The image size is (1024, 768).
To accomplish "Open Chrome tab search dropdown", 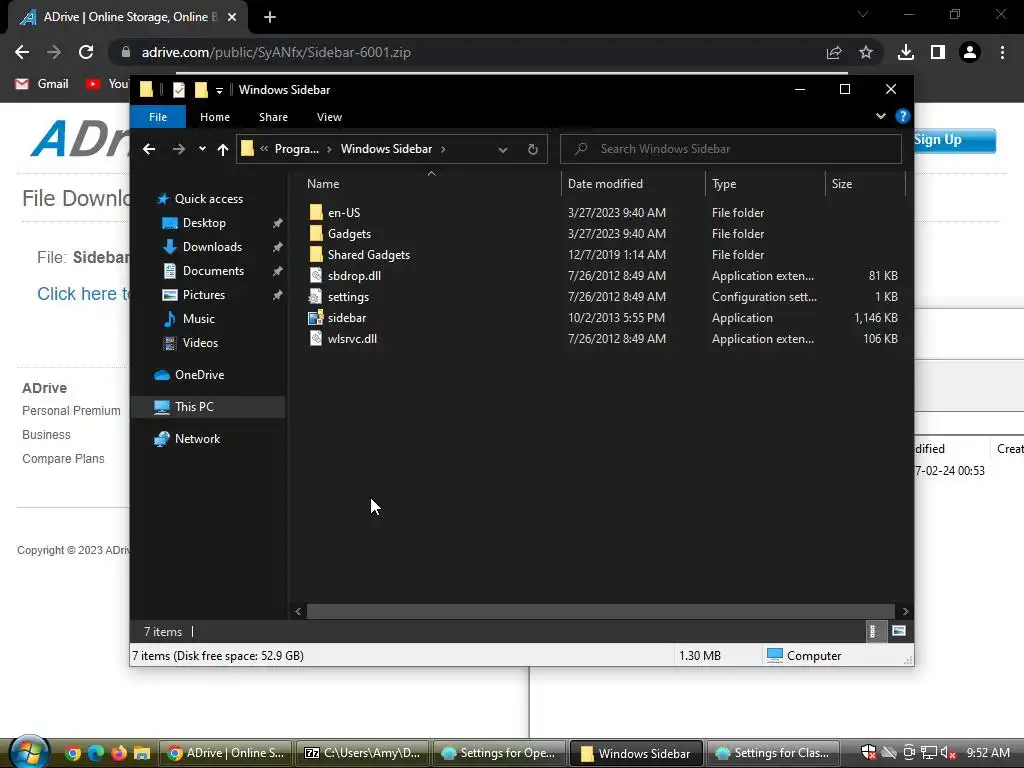I will [863, 14].
